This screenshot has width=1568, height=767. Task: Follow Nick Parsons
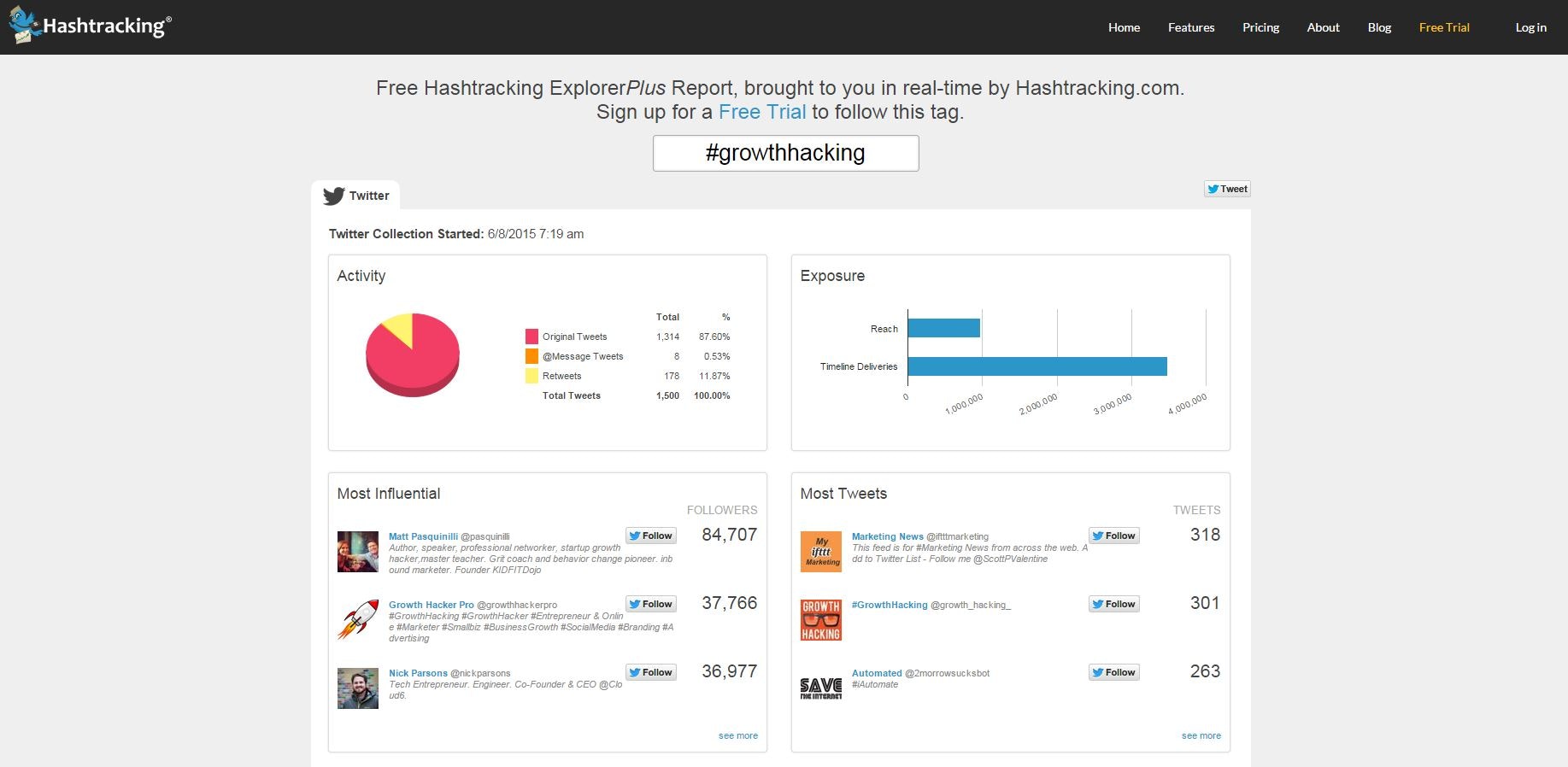tap(651, 672)
